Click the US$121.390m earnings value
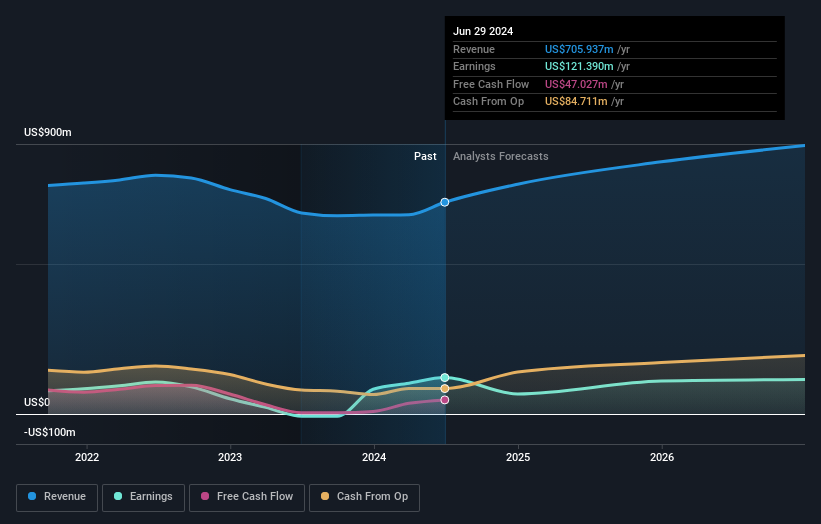 (x=579, y=66)
